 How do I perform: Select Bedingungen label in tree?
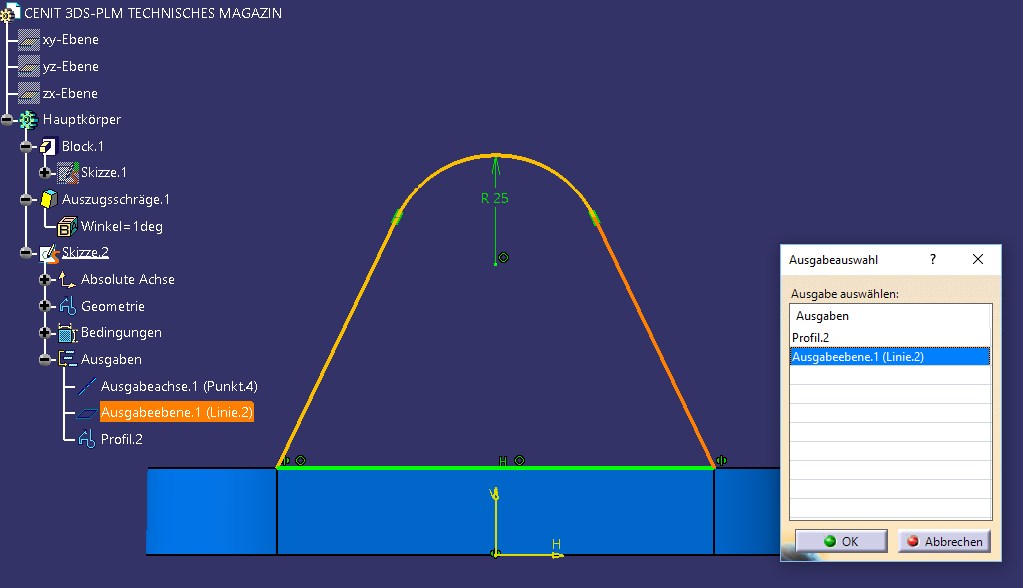click(121, 333)
